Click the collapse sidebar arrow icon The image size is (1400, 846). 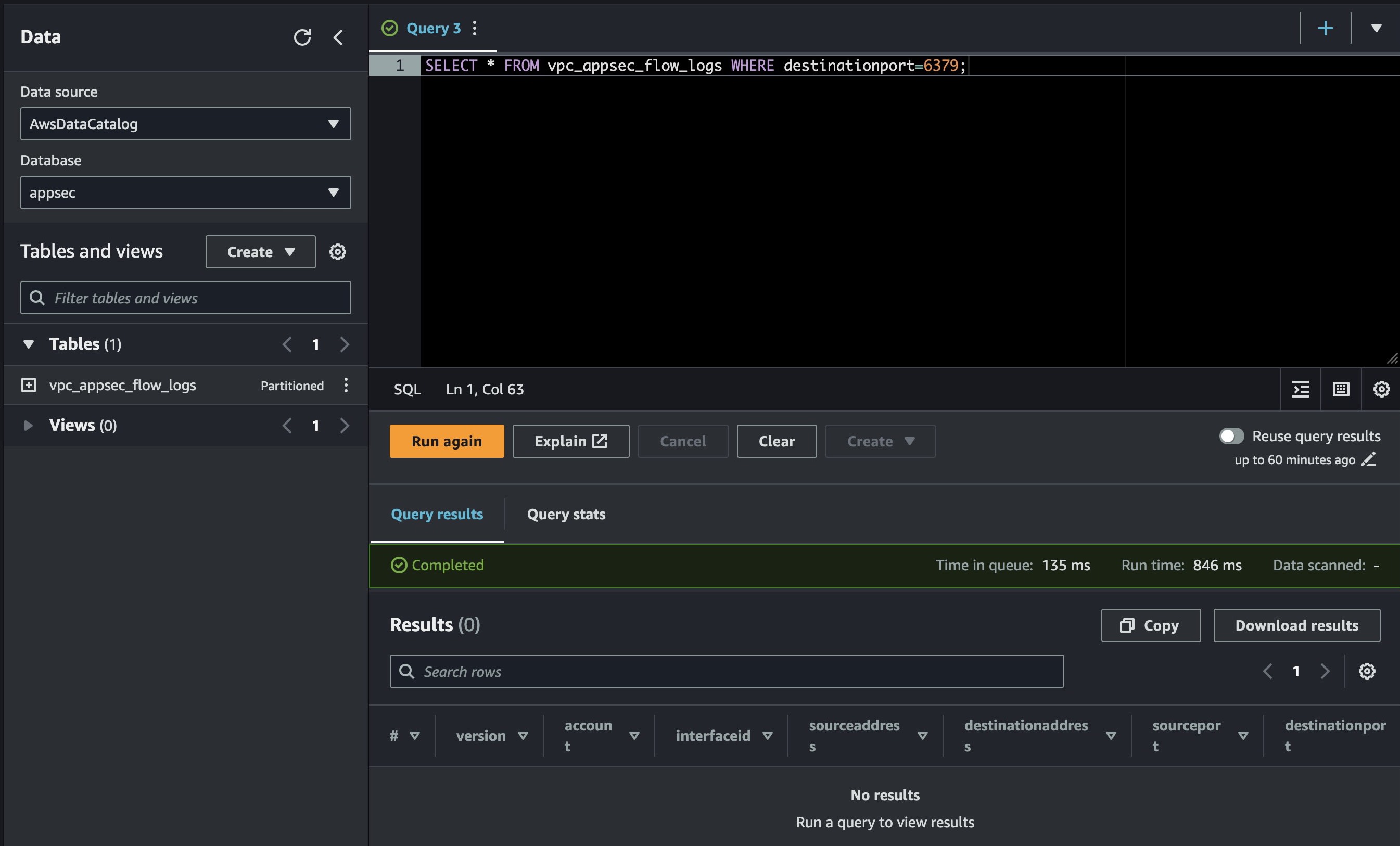(339, 35)
